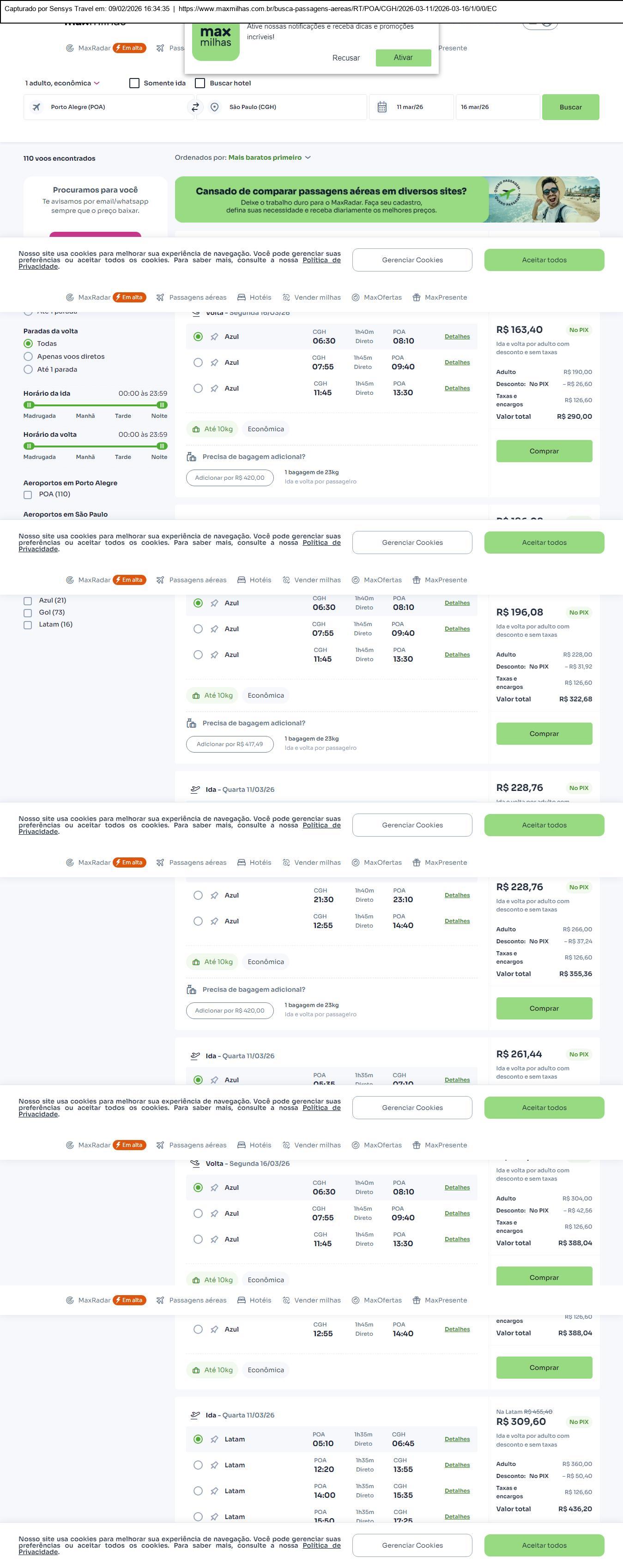Click the calendar icon in departure date field

(x=382, y=107)
